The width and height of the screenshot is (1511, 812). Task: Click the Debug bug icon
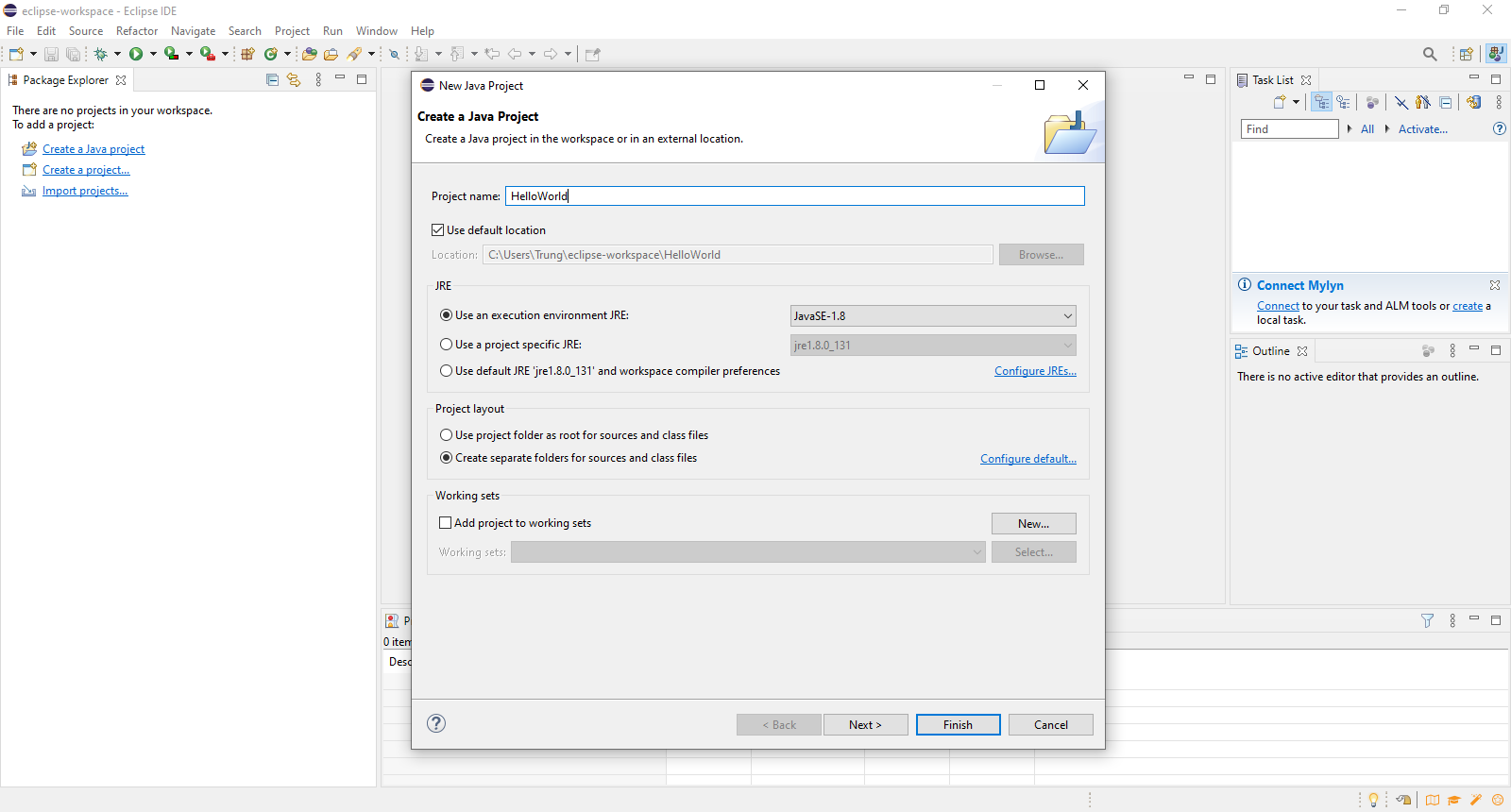(100, 54)
